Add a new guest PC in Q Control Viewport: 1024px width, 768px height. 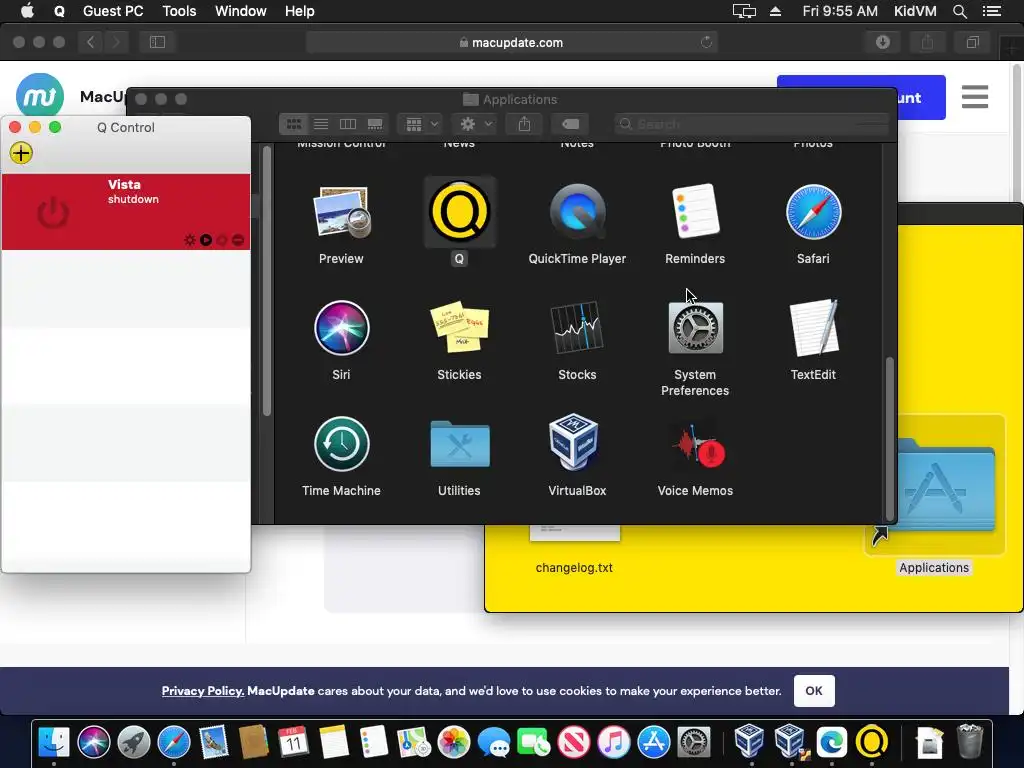[21, 153]
